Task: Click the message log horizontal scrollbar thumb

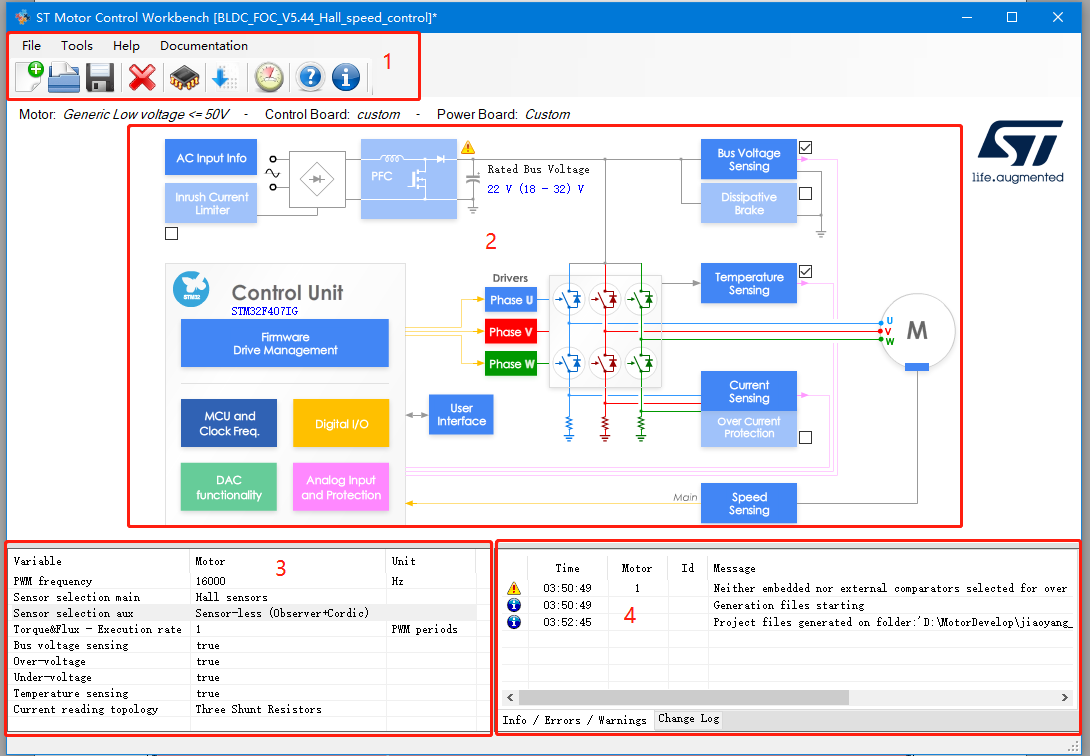Action: pyautogui.click(x=684, y=697)
